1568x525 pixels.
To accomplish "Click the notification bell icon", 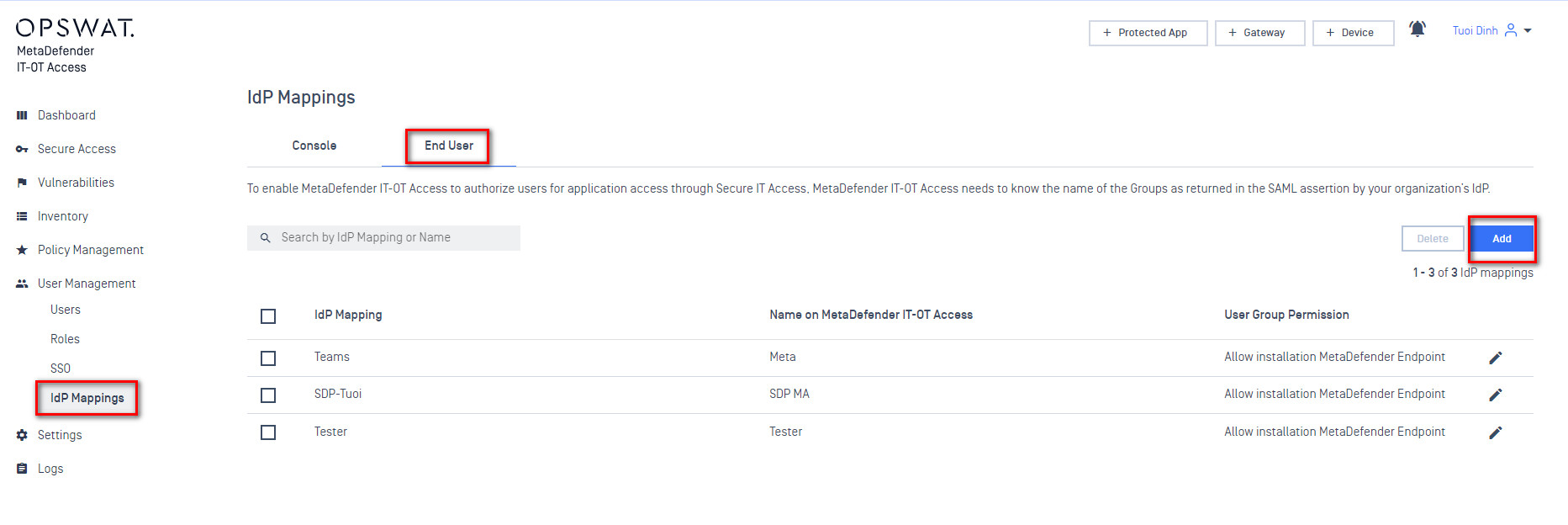I will pyautogui.click(x=1418, y=29).
